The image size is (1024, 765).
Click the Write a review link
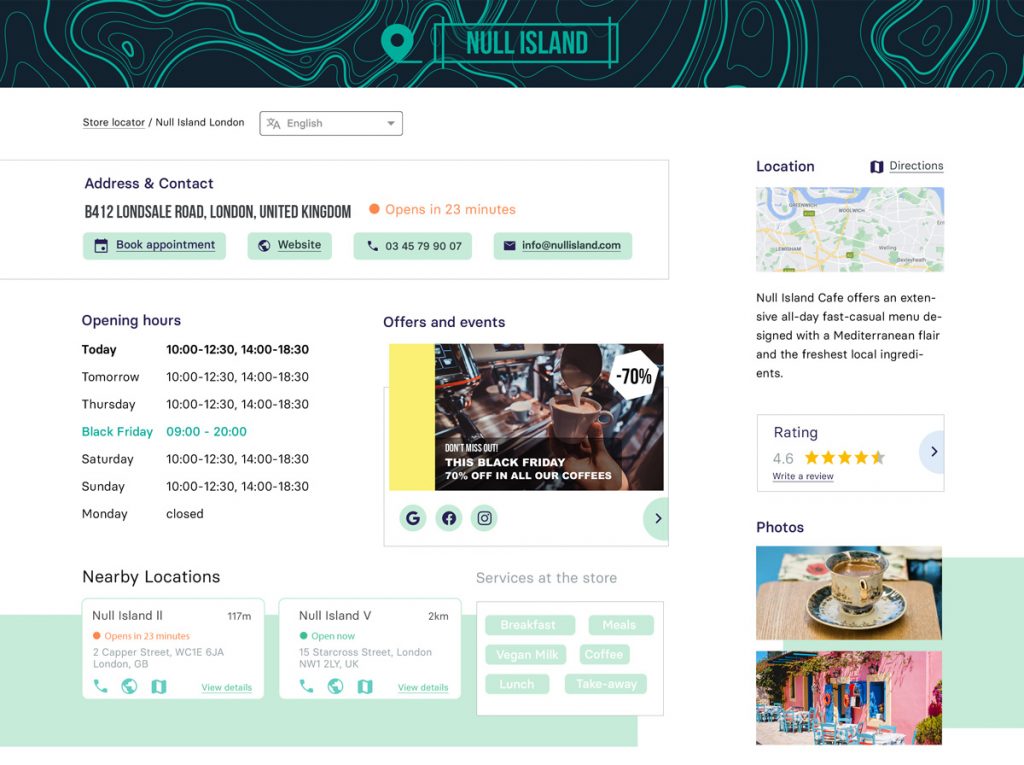[x=803, y=477]
